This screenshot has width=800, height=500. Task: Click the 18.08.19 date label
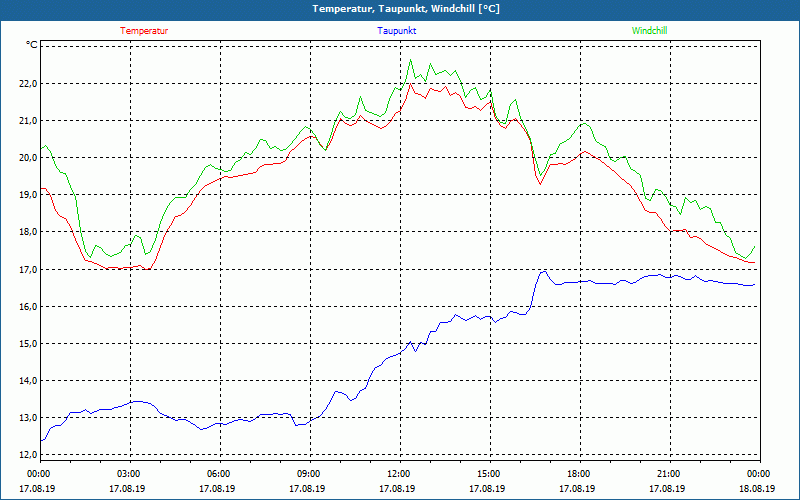tap(757, 488)
